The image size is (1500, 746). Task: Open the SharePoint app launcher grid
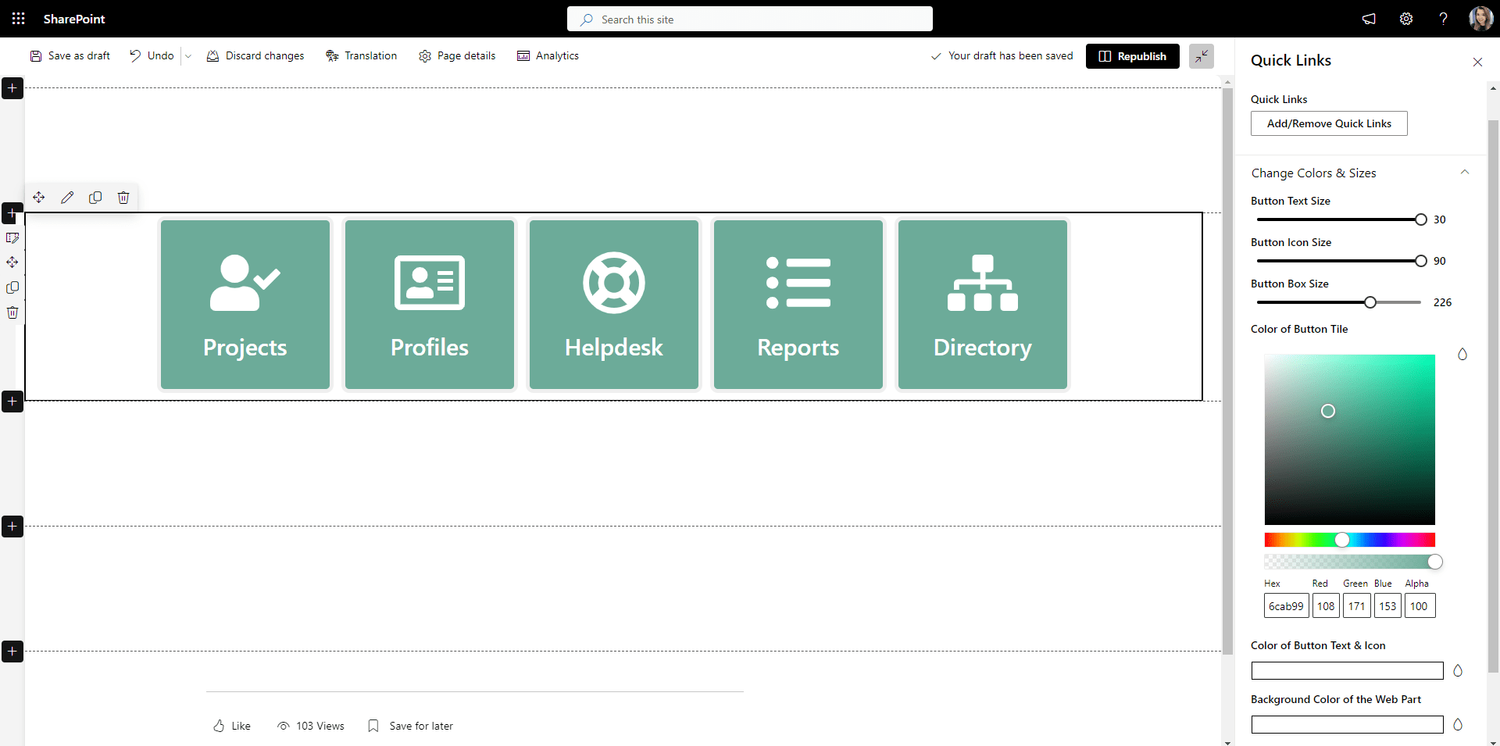tap(18, 18)
